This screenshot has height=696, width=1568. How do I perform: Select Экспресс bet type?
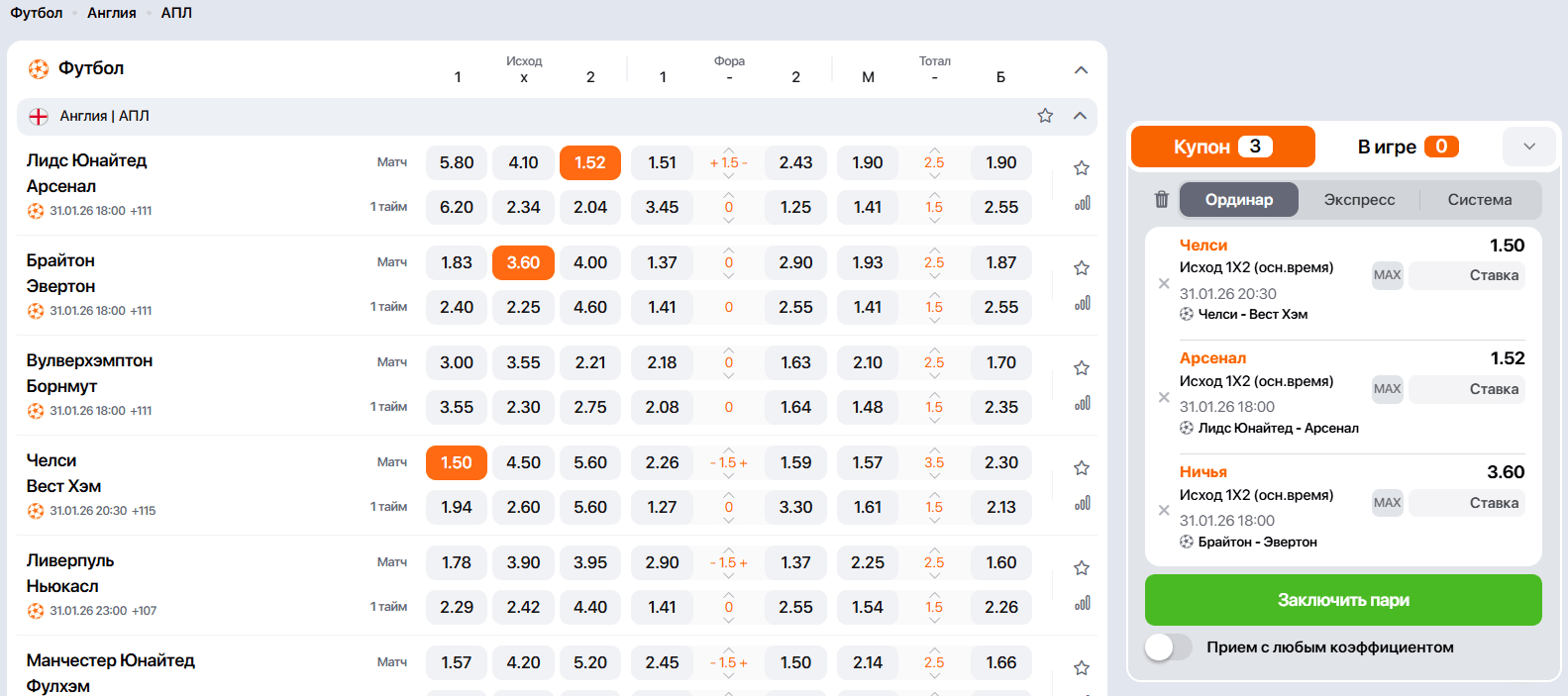click(1359, 199)
